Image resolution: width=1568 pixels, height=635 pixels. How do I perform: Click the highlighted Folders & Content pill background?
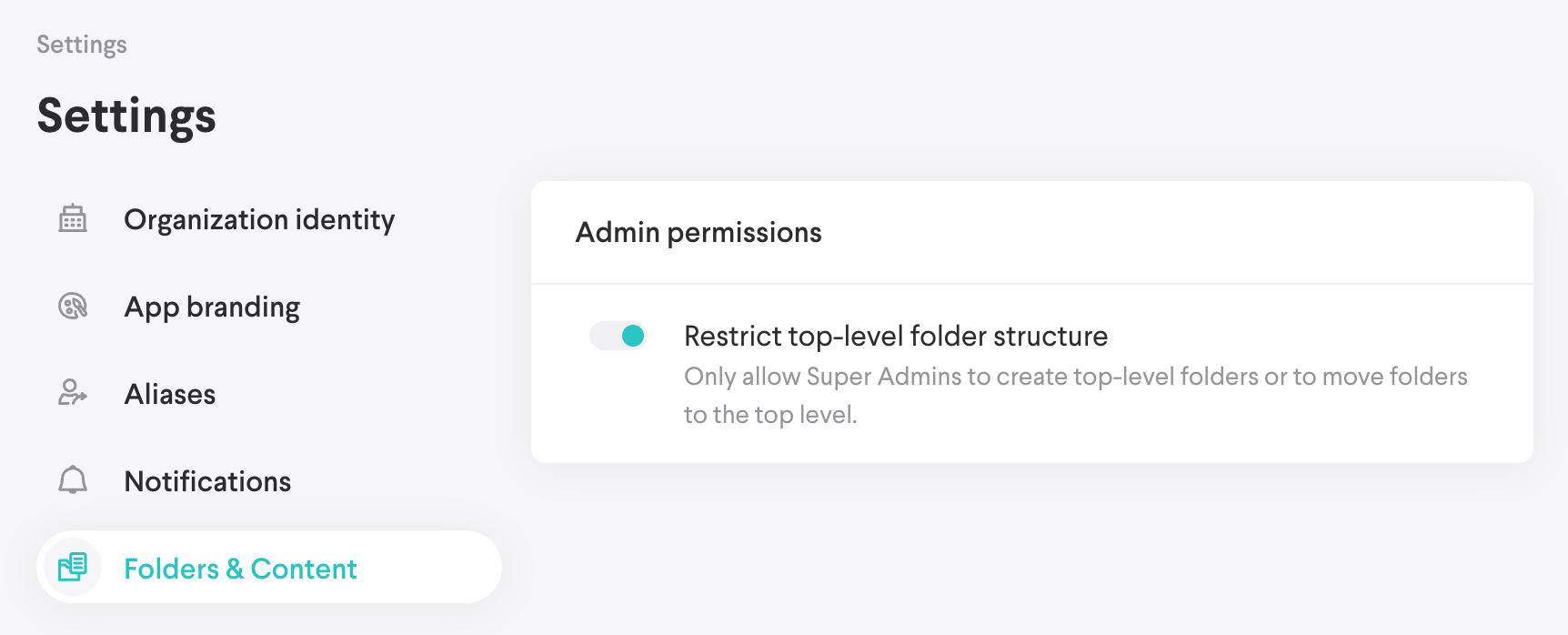click(x=427, y=568)
